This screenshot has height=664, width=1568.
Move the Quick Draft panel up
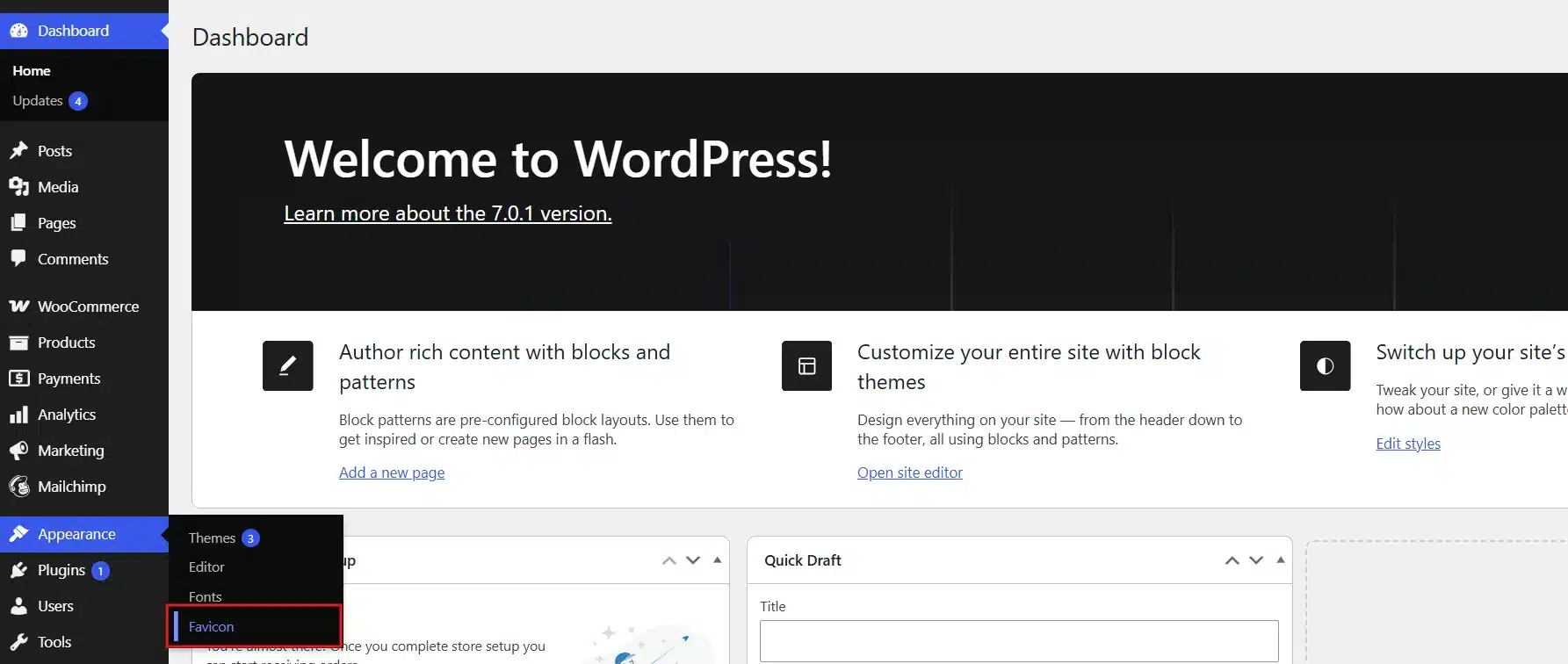point(1232,560)
